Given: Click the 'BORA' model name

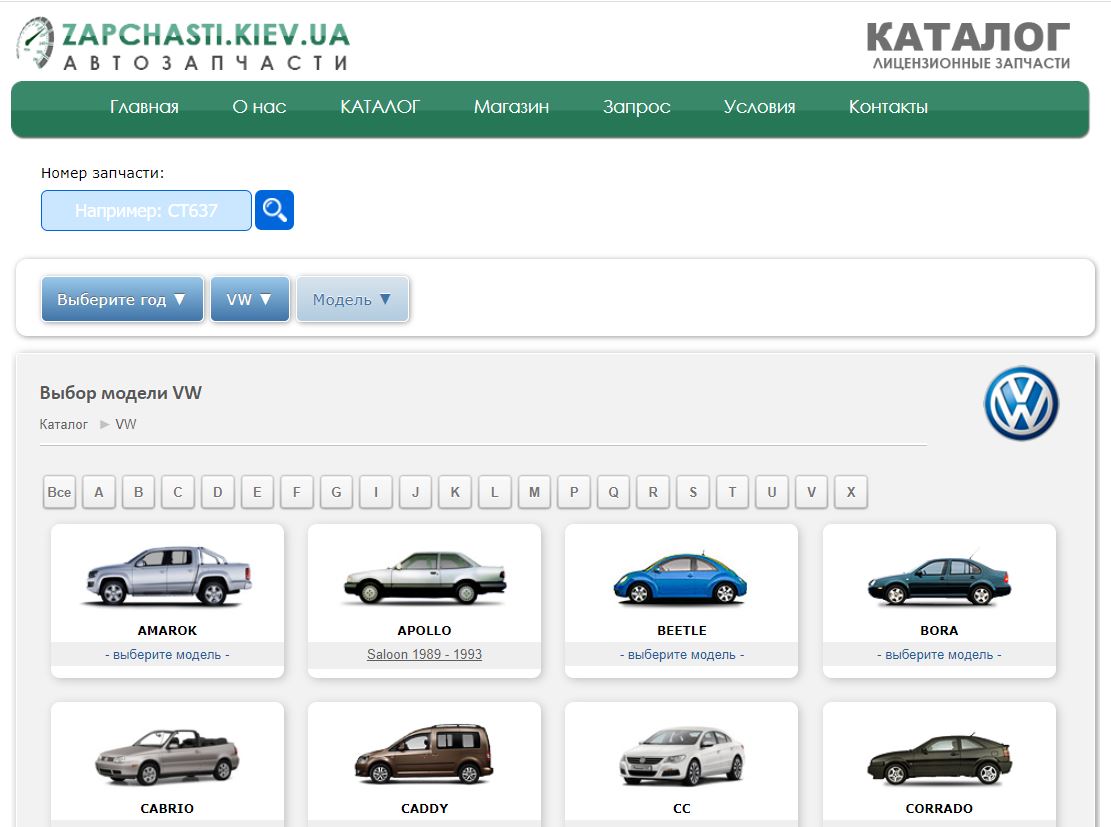Looking at the screenshot, I should pyautogui.click(x=939, y=630).
